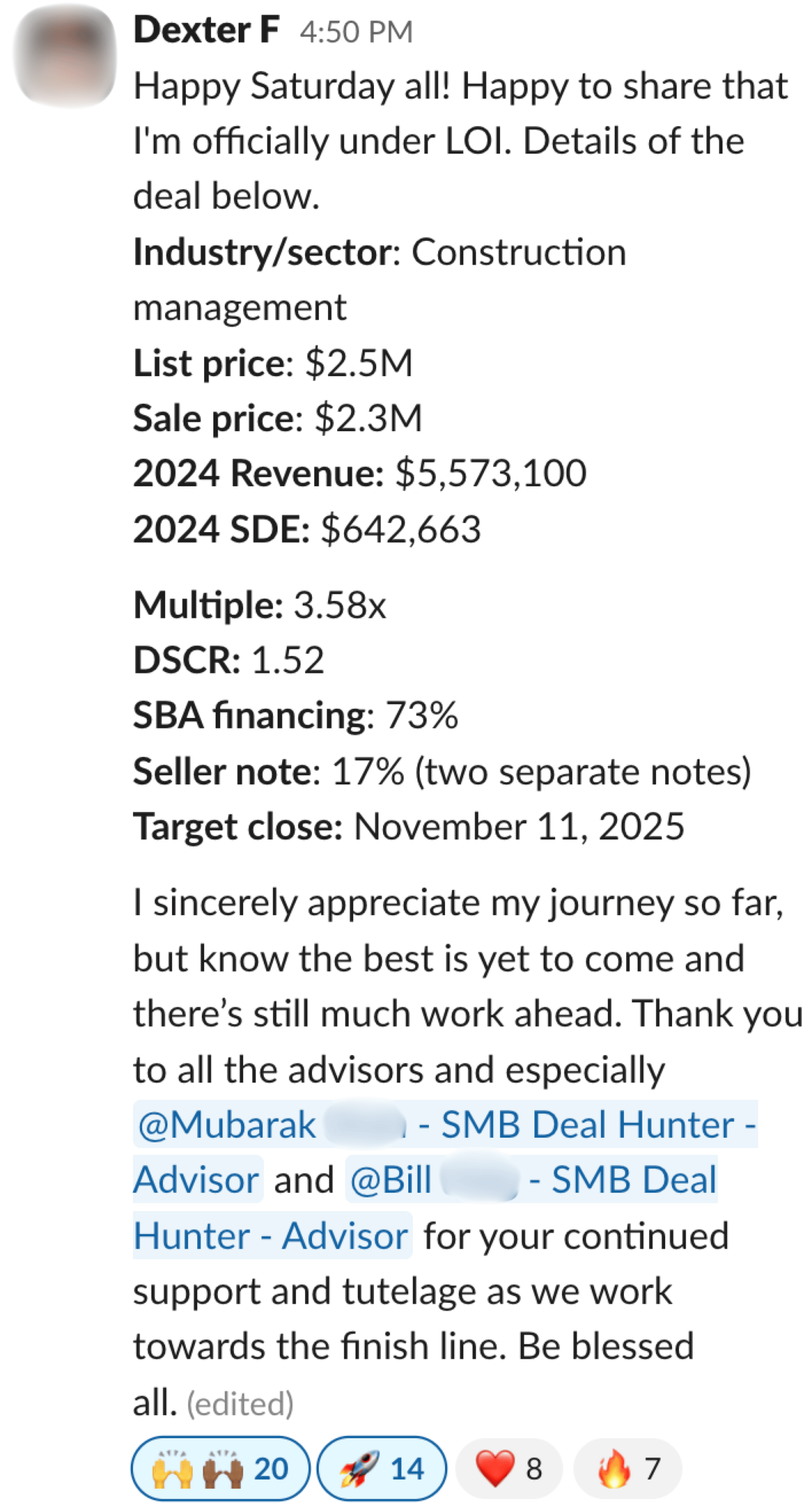The image size is (812, 1507).
Task: Click the (edited) label
Action: (x=240, y=1404)
